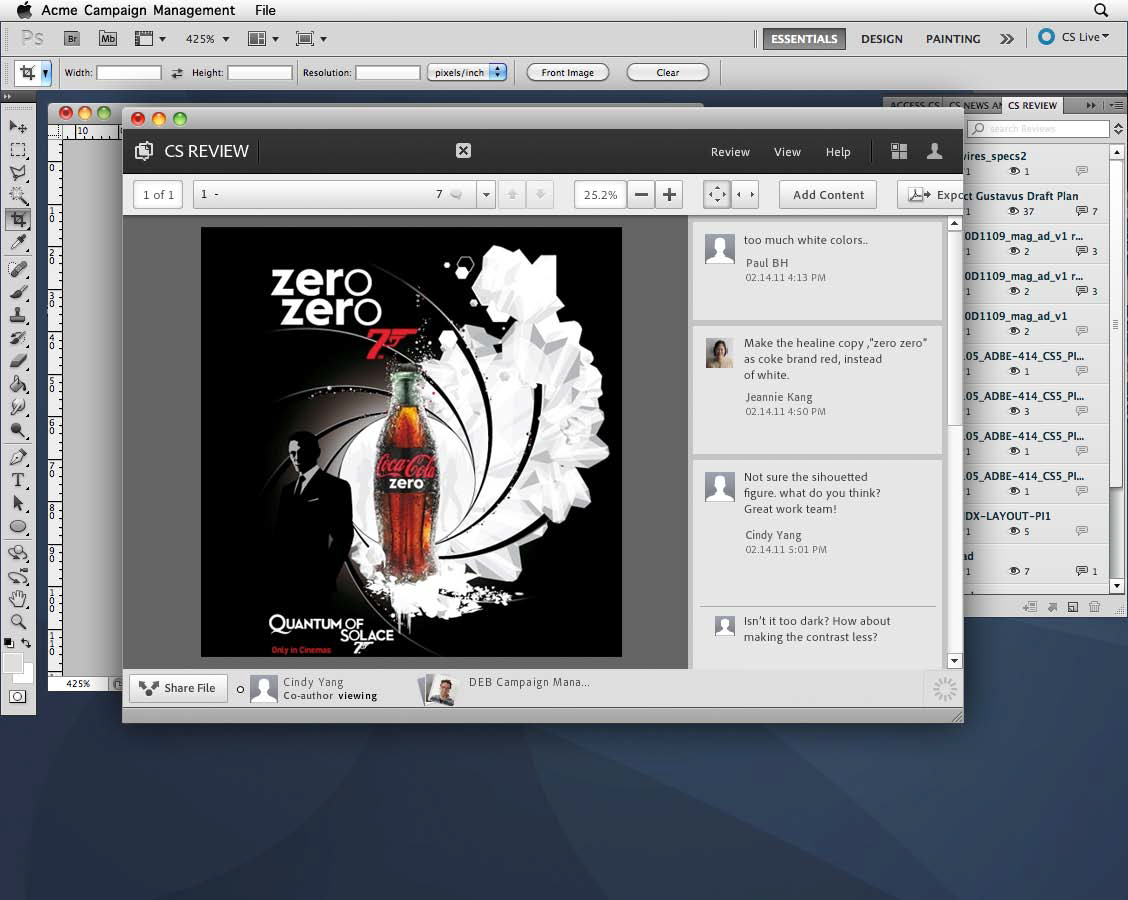Select the Type tool
Image resolution: width=1128 pixels, height=900 pixels.
click(18, 480)
